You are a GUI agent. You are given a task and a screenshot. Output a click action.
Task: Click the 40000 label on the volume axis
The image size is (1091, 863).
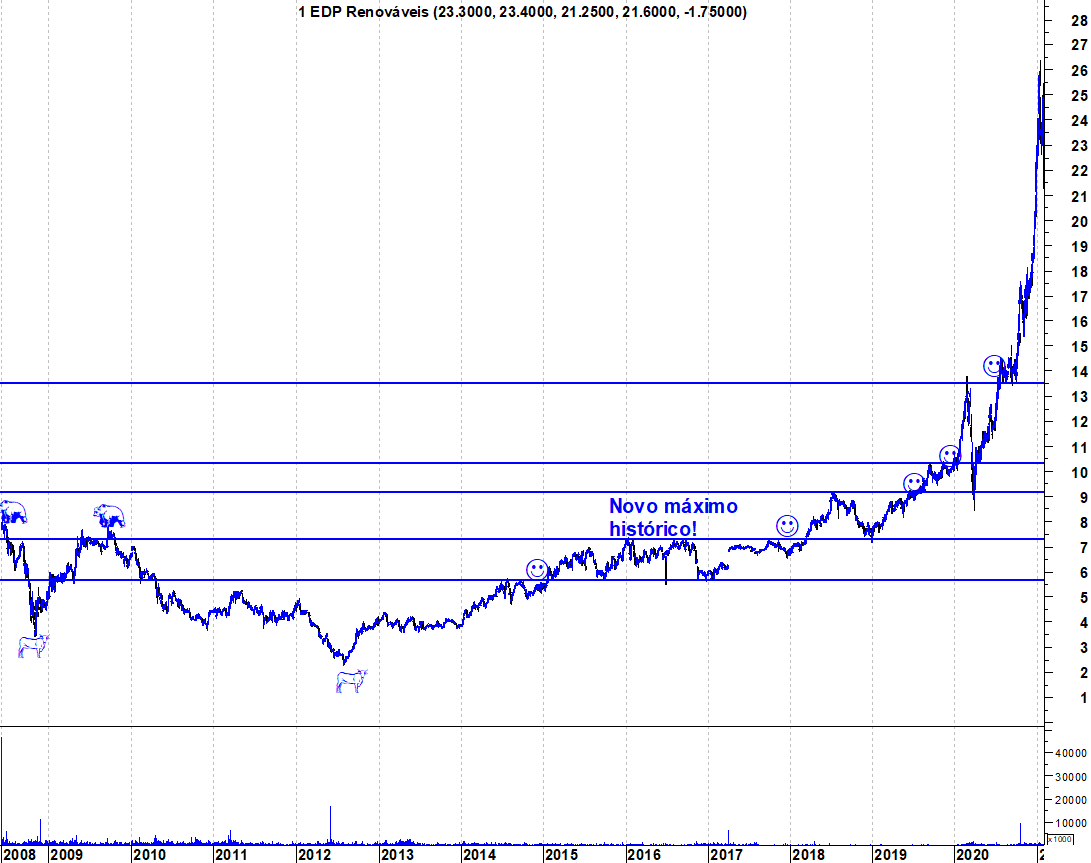pyautogui.click(x=1071, y=754)
